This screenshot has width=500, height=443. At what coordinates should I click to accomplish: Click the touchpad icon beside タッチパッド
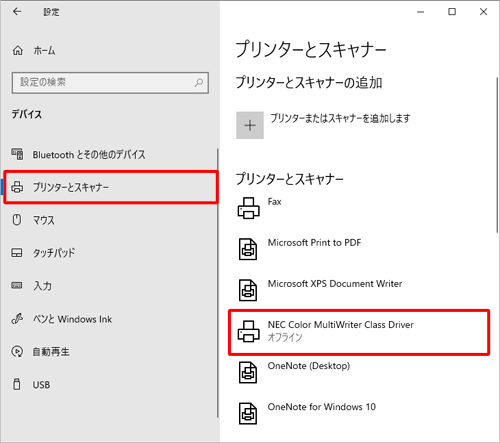17,253
